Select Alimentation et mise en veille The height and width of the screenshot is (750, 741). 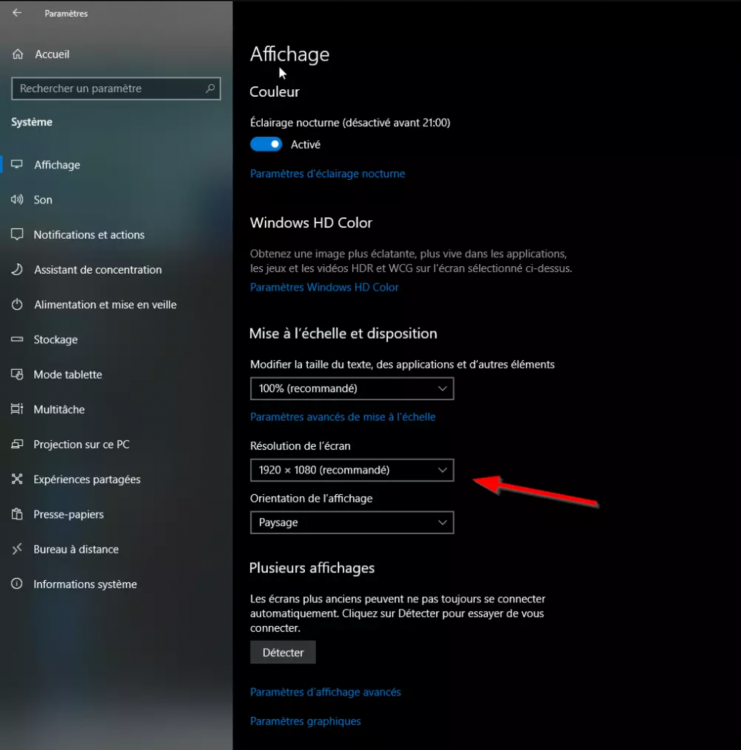click(105, 305)
